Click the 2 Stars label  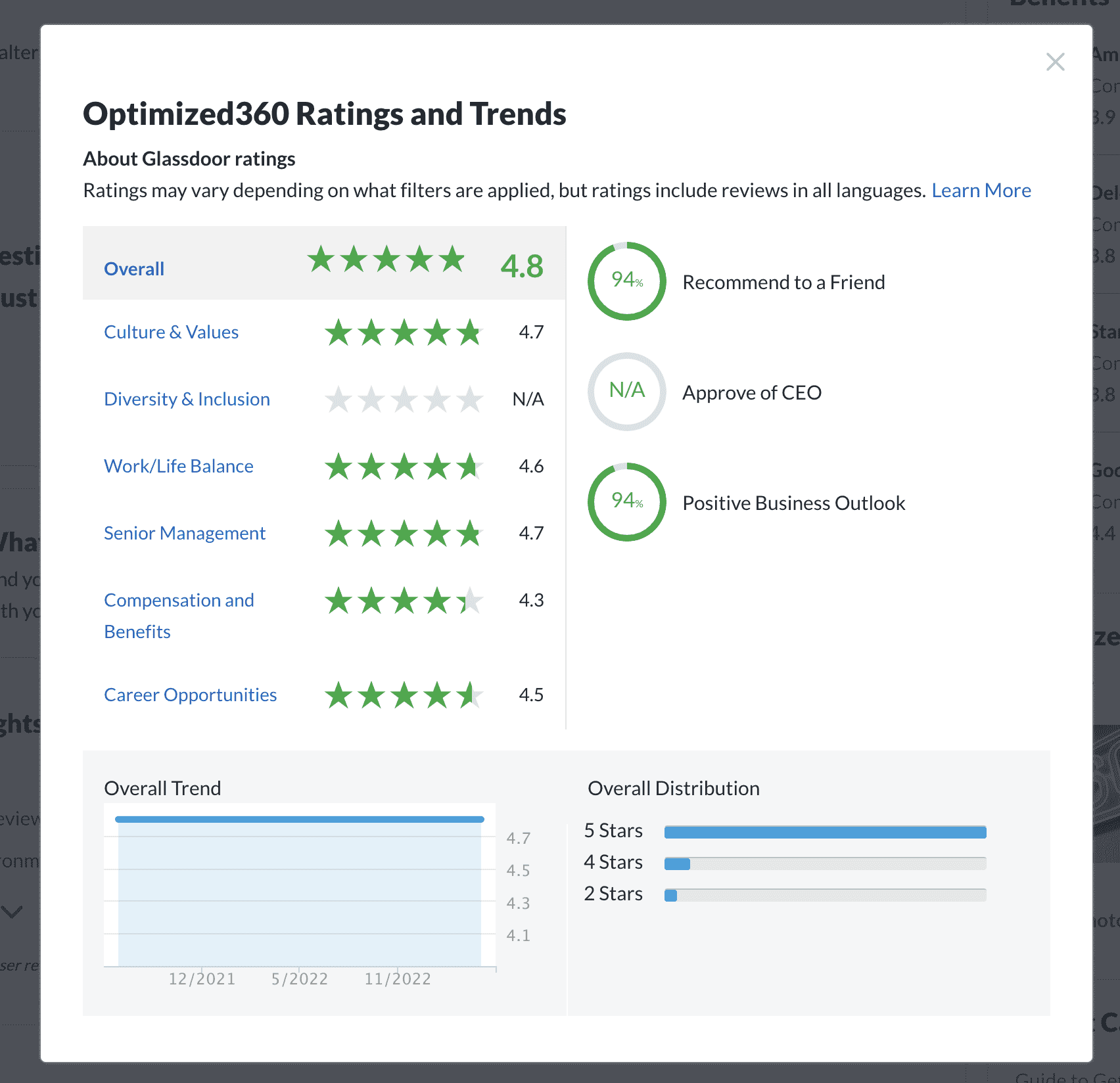(x=613, y=894)
